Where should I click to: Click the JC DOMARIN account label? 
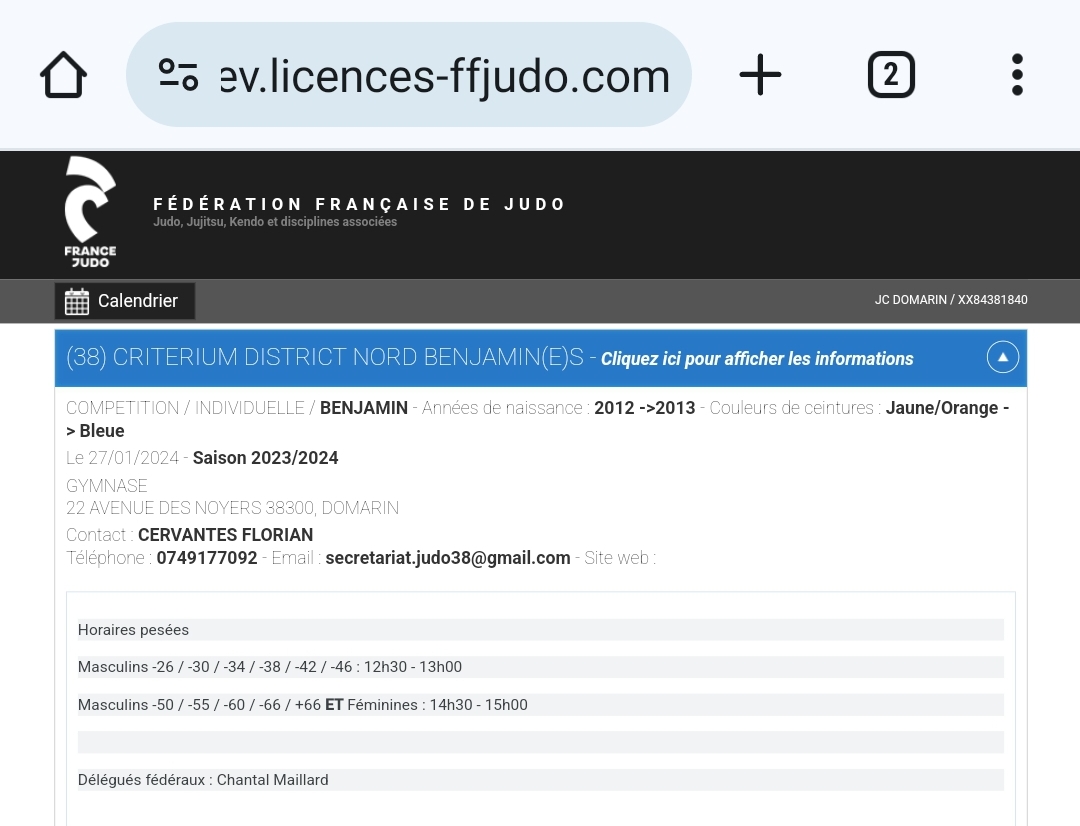click(x=950, y=300)
